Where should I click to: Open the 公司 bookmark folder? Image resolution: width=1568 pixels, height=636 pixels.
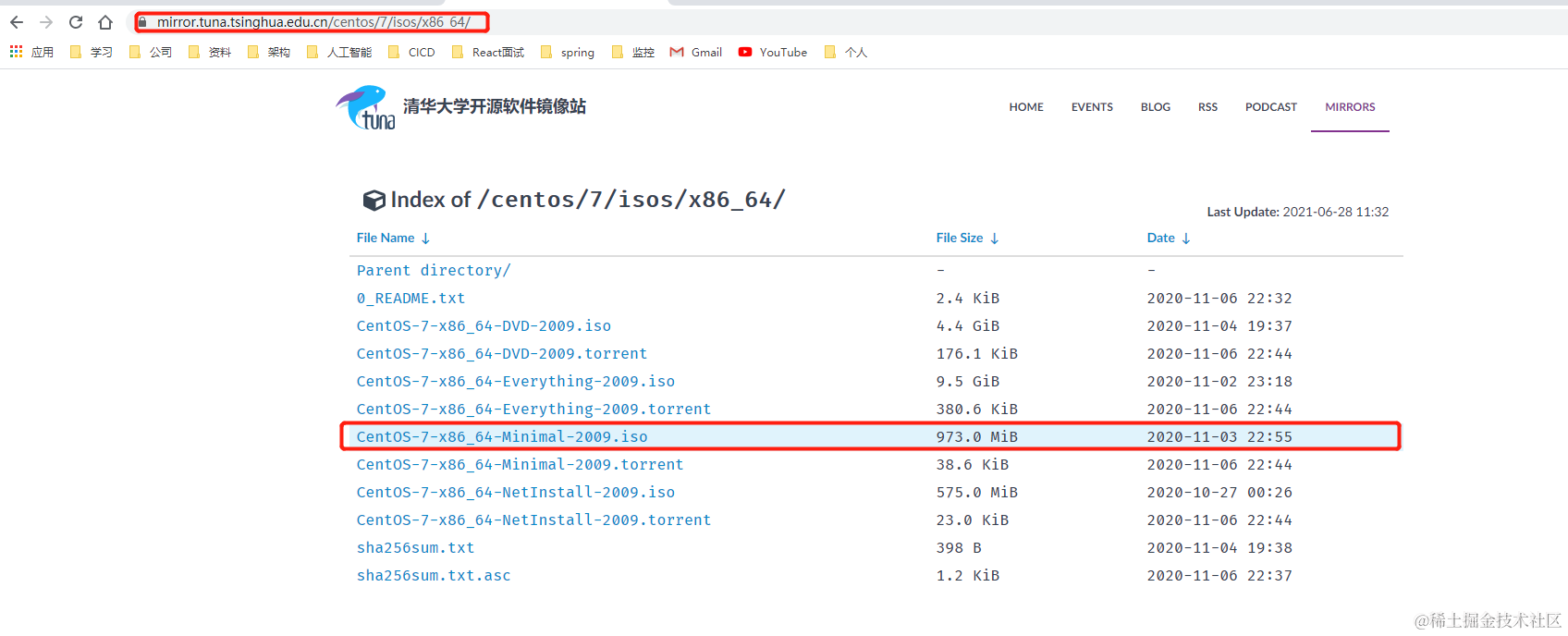151,52
